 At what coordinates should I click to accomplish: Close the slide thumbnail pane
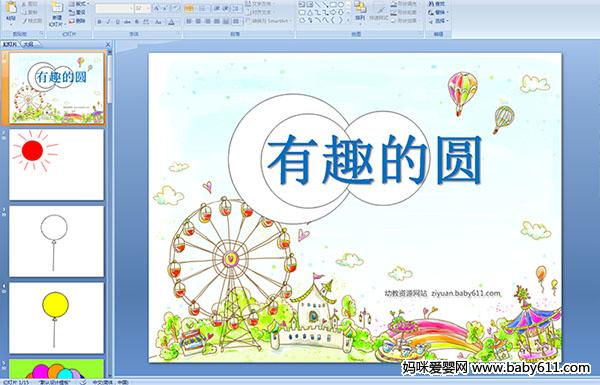click(108, 44)
